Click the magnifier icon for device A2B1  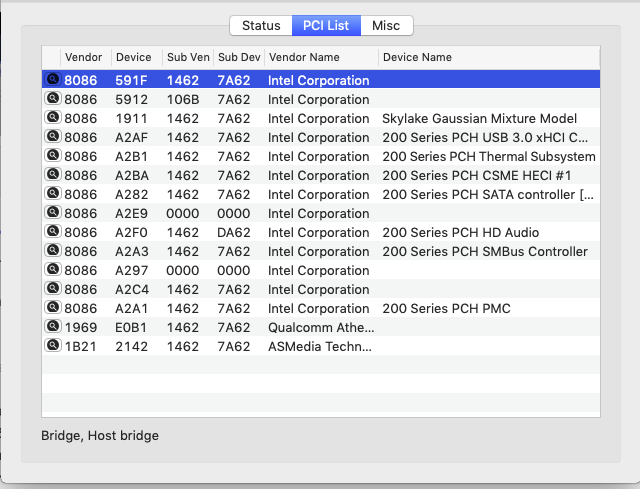click(53, 155)
